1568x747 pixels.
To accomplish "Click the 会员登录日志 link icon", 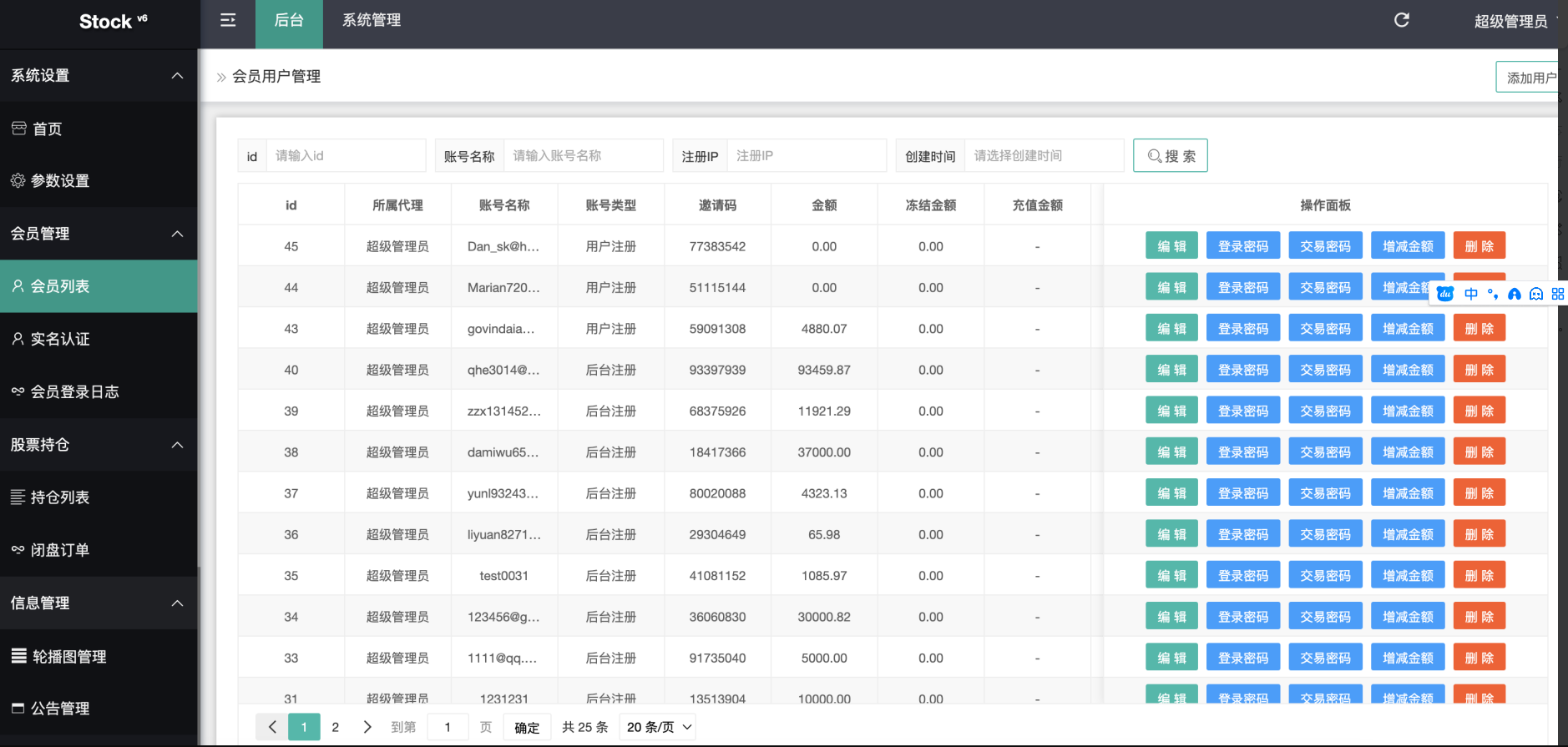I will click(18, 391).
